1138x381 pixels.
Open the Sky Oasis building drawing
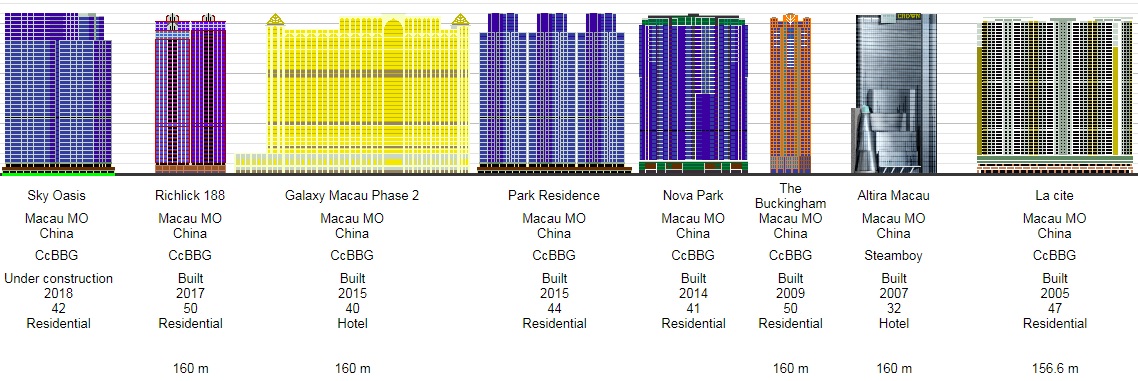point(59,94)
